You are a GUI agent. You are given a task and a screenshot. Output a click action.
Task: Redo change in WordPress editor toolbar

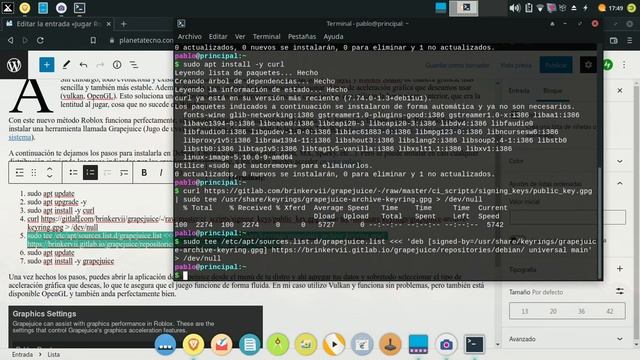pyautogui.click(x=100, y=65)
